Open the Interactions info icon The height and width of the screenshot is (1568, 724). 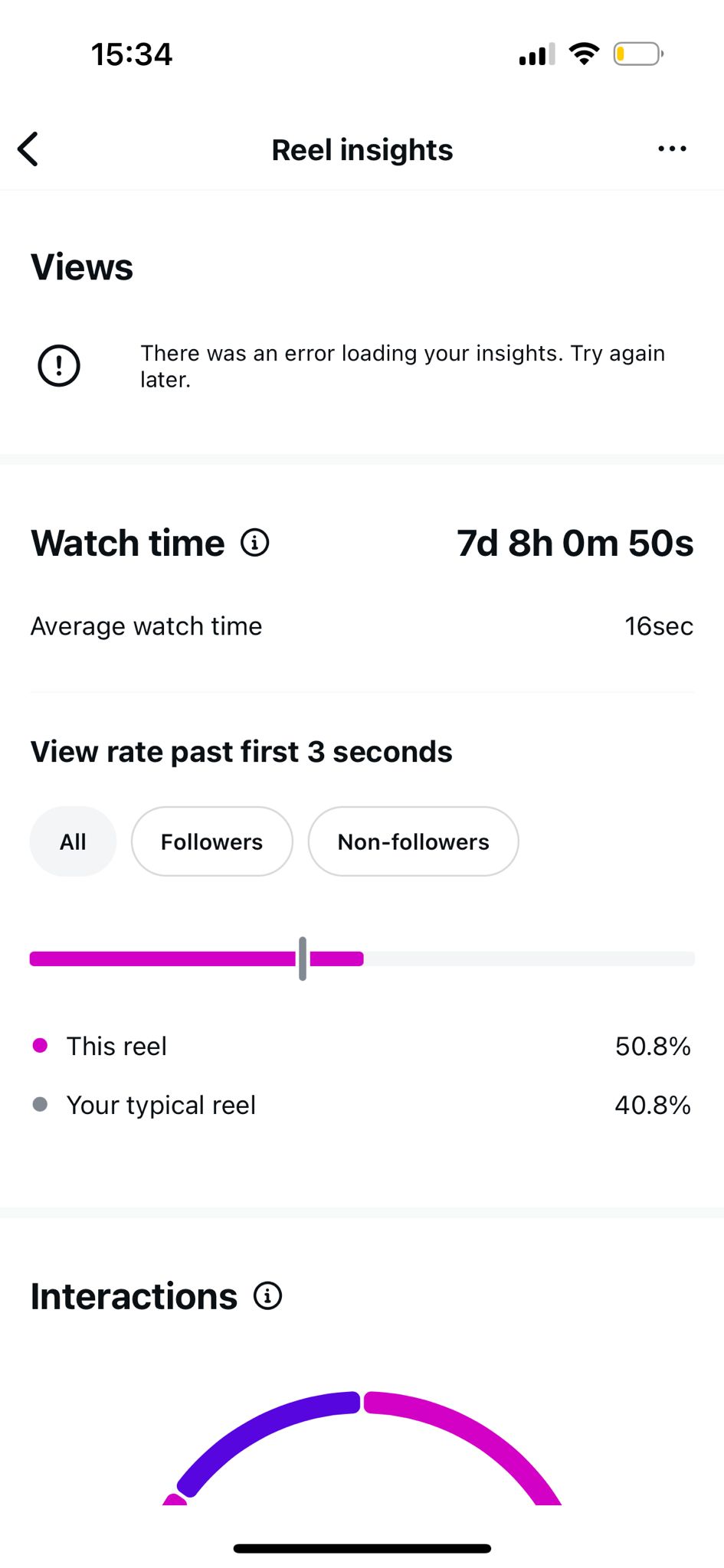268,1296
